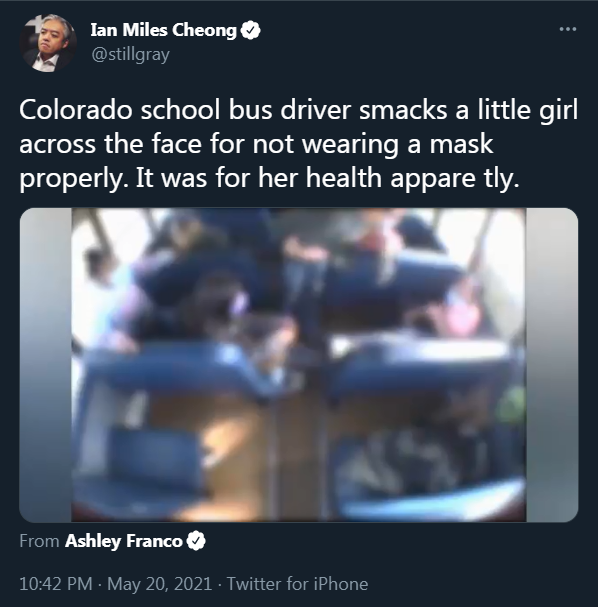Click verified checkmark next to Ashley Franco
The image size is (600, 607).
point(196,541)
